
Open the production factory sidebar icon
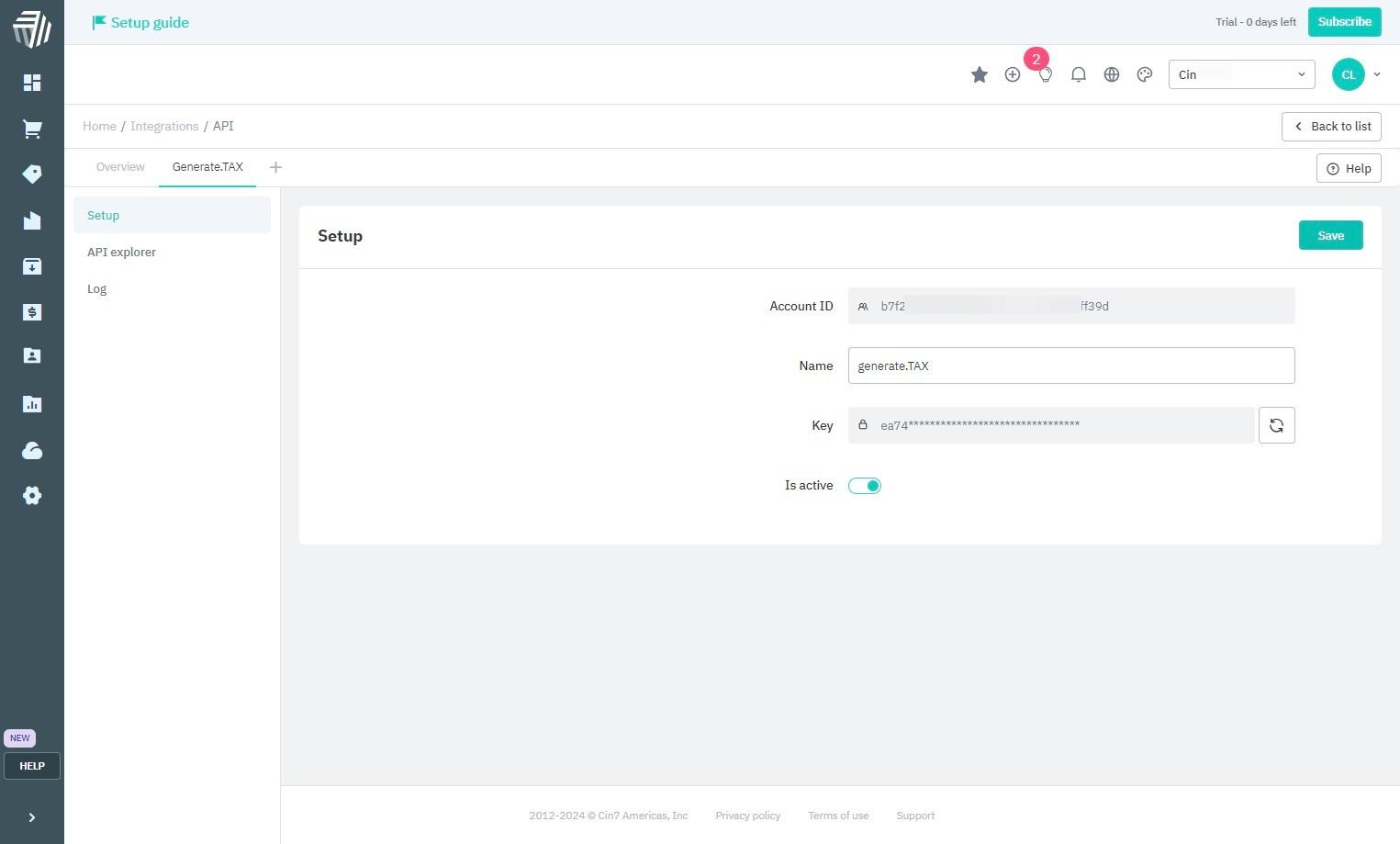[32, 220]
